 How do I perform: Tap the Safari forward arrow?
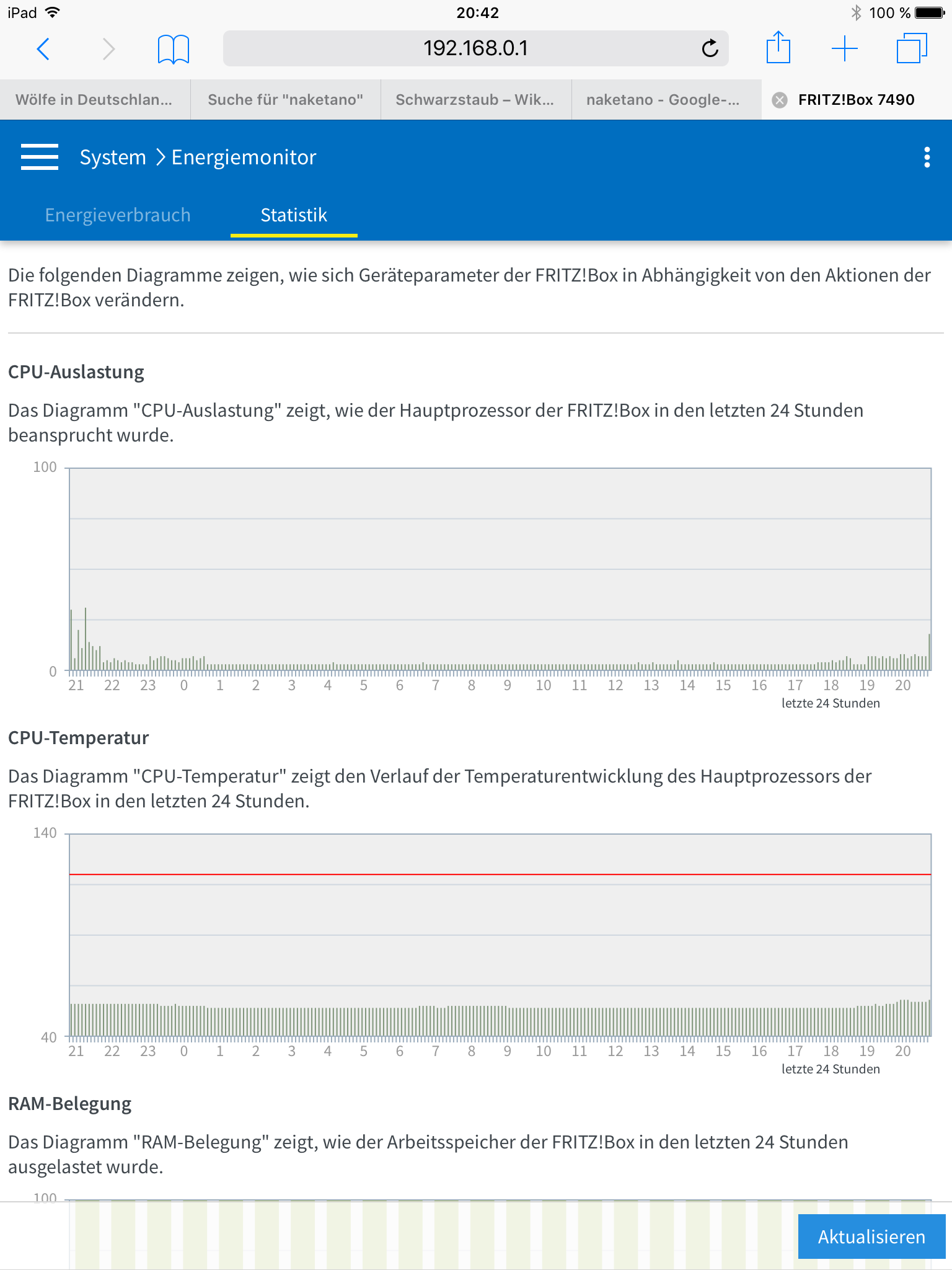(x=108, y=48)
